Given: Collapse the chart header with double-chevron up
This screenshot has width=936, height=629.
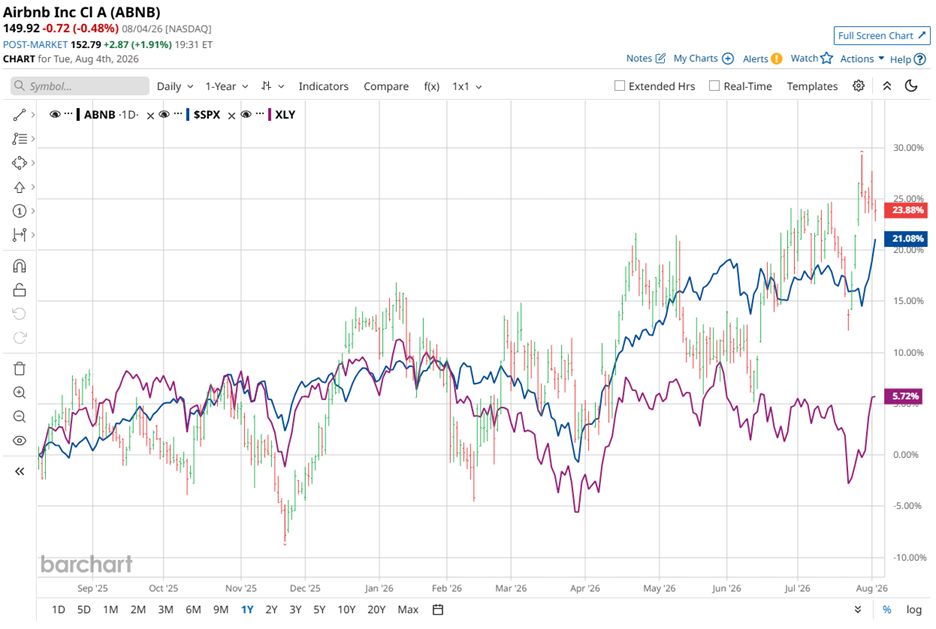Looking at the screenshot, I should point(887,85).
